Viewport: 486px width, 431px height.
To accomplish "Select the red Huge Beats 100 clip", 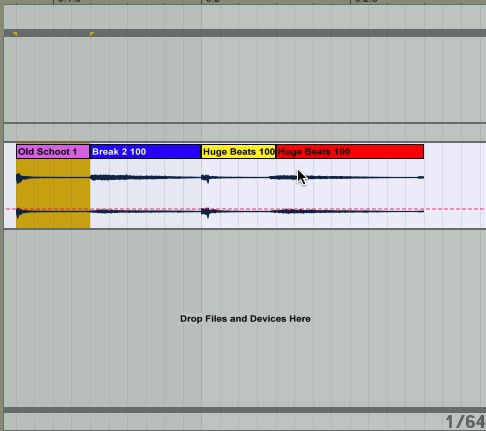I will point(350,152).
